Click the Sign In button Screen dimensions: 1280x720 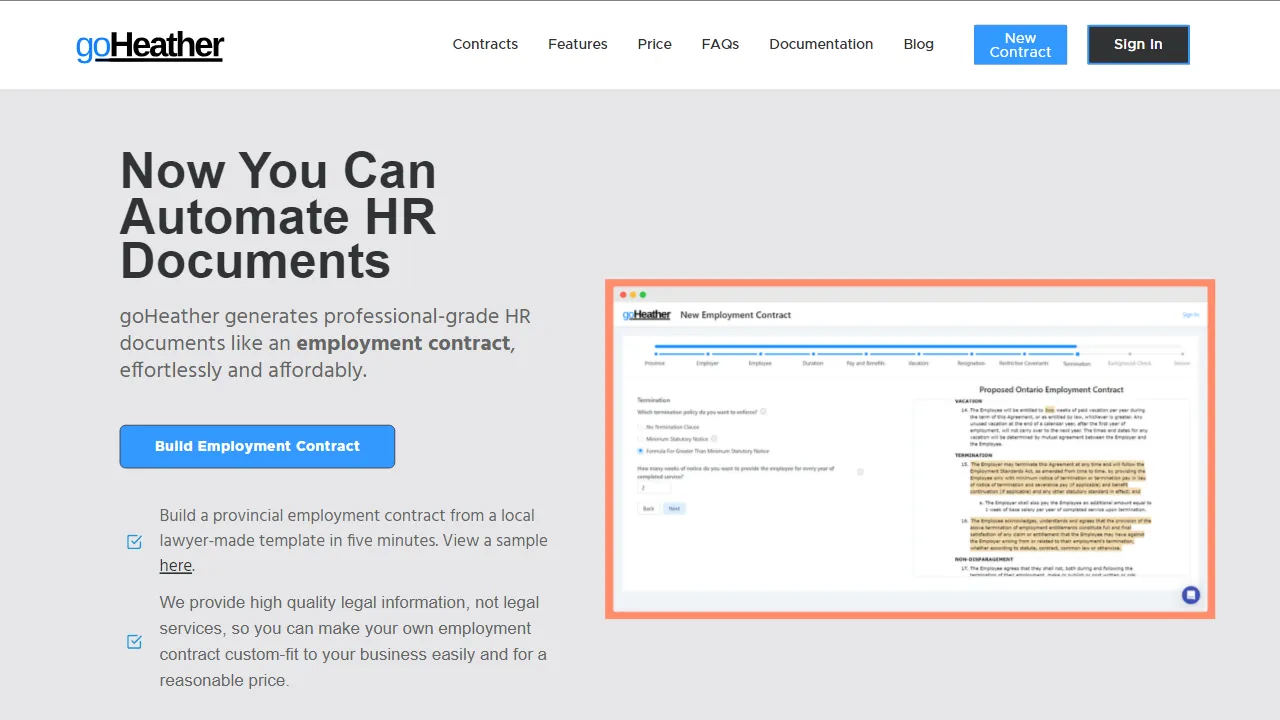point(1138,45)
